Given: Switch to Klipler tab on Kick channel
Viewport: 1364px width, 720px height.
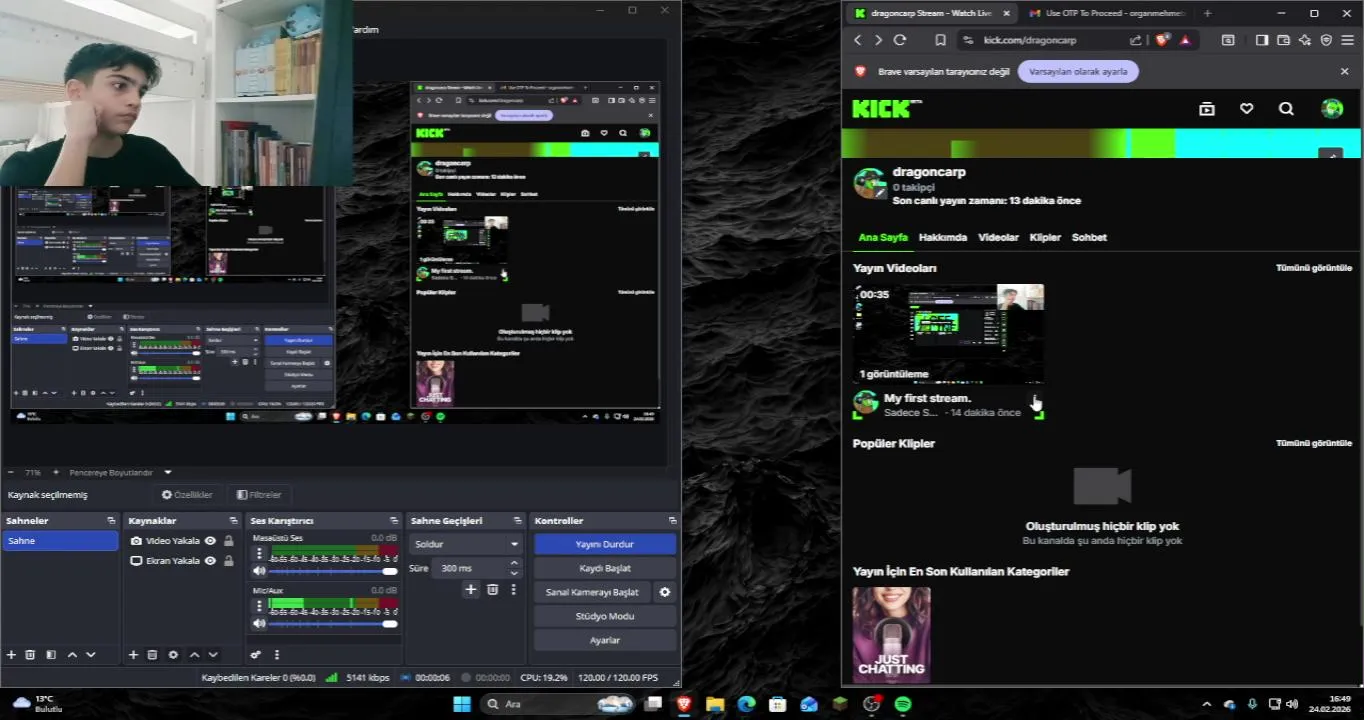Looking at the screenshot, I should [x=1045, y=237].
